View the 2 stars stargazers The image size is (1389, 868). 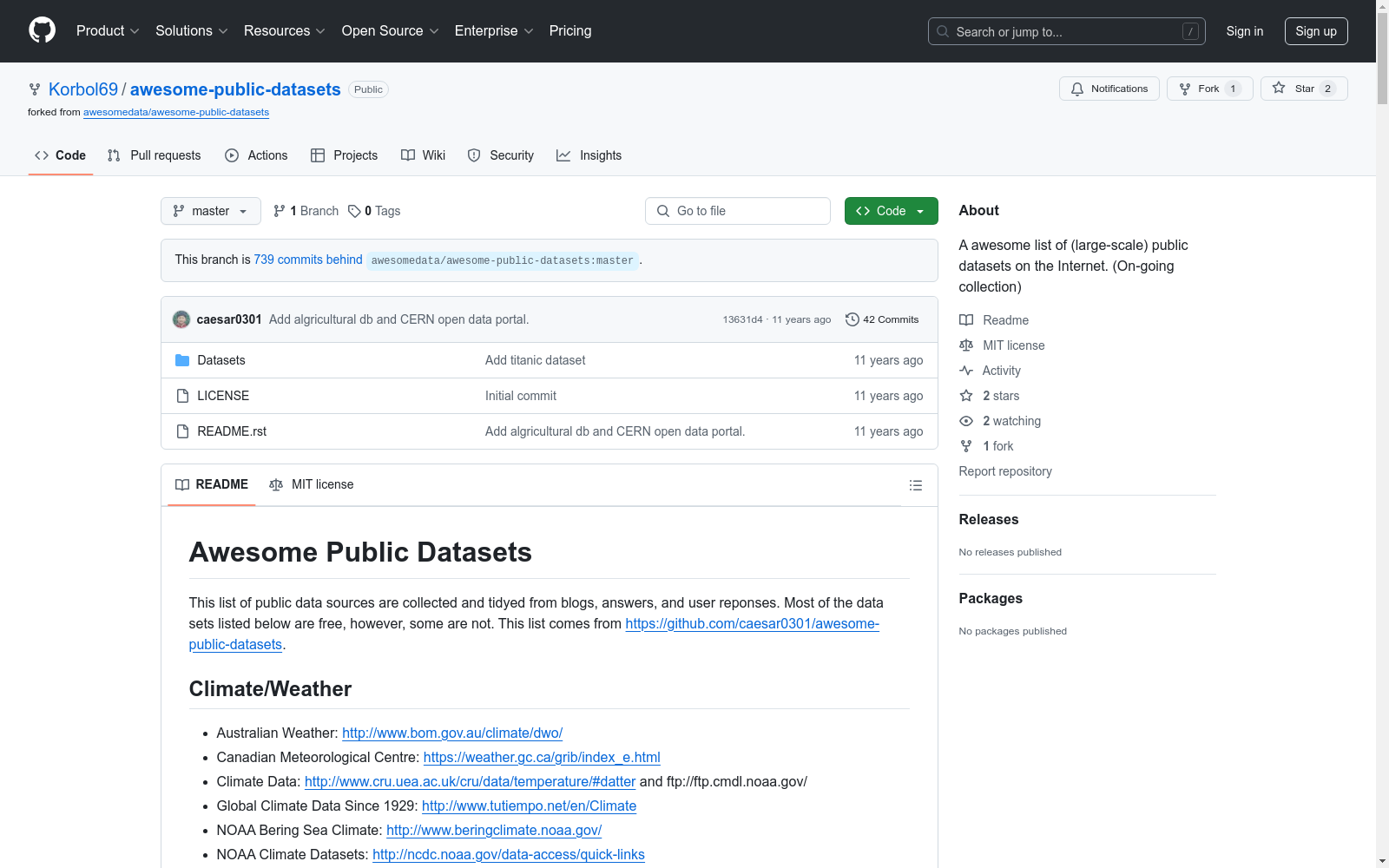[x=990, y=396]
